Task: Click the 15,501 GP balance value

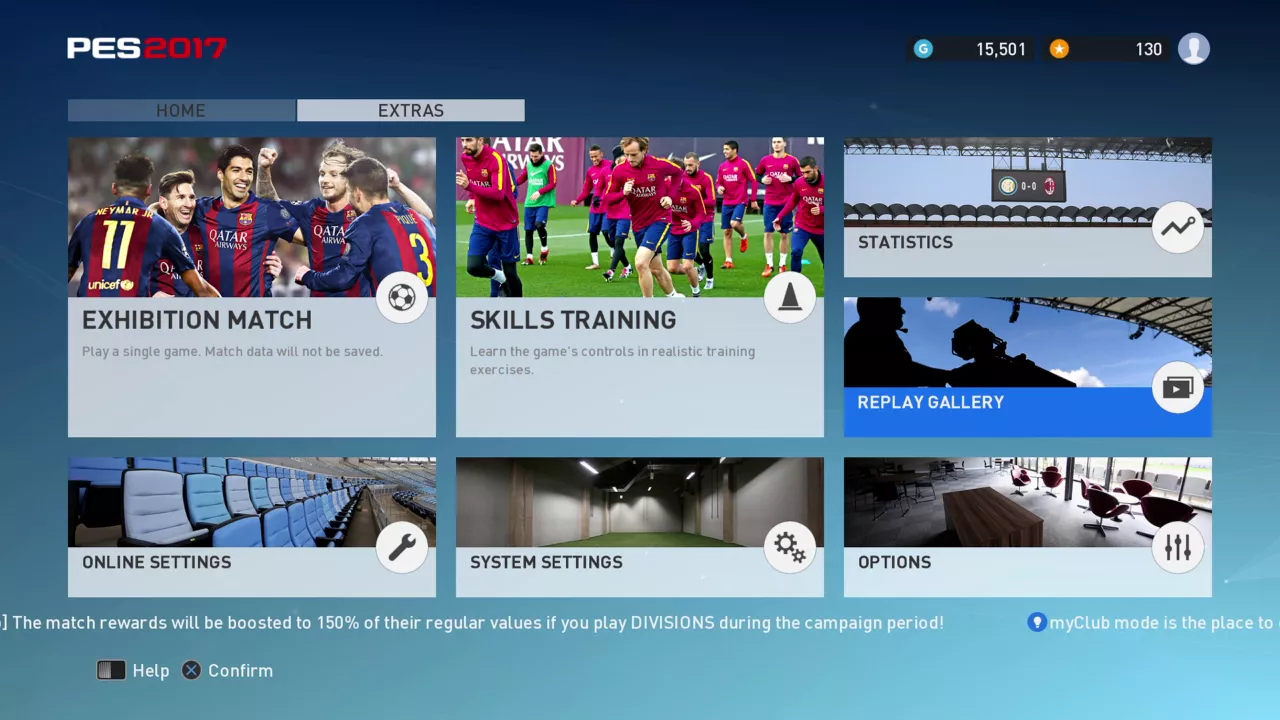Action: pos(1001,49)
